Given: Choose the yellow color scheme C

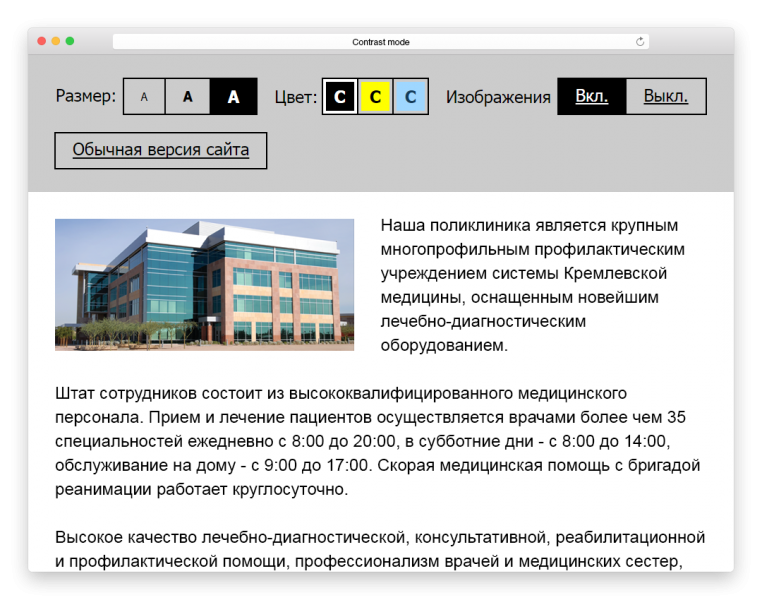Looking at the screenshot, I should [375, 97].
